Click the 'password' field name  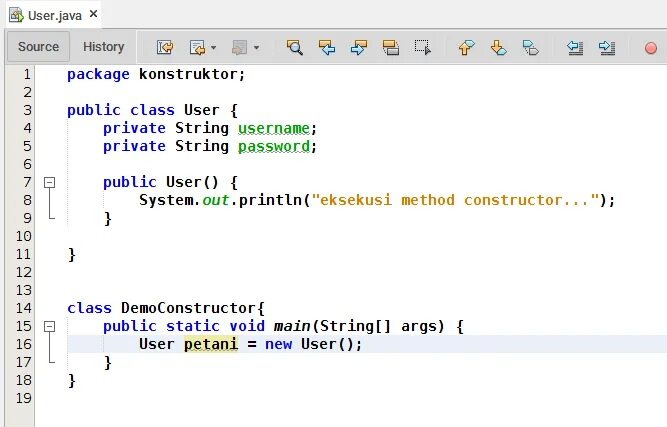[x=274, y=147]
